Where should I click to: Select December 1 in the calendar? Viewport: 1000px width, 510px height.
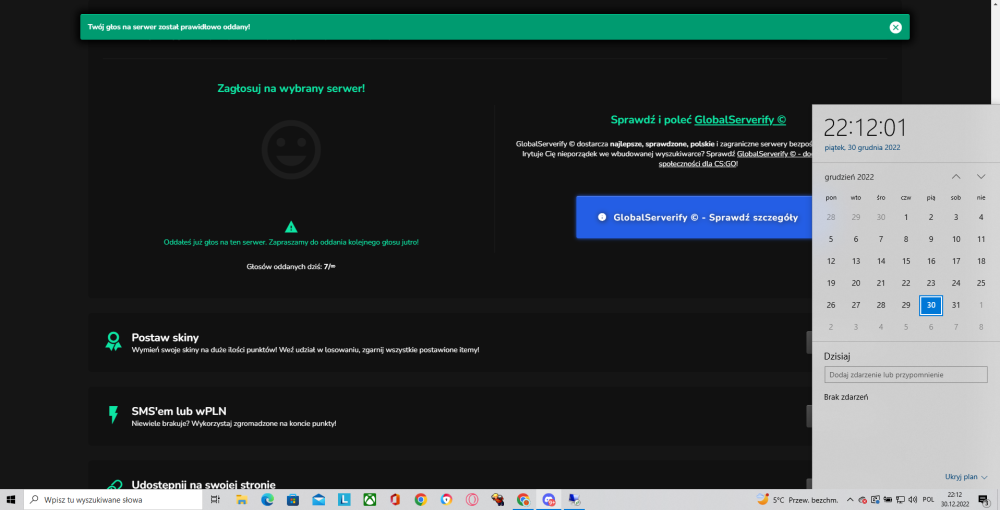906,217
